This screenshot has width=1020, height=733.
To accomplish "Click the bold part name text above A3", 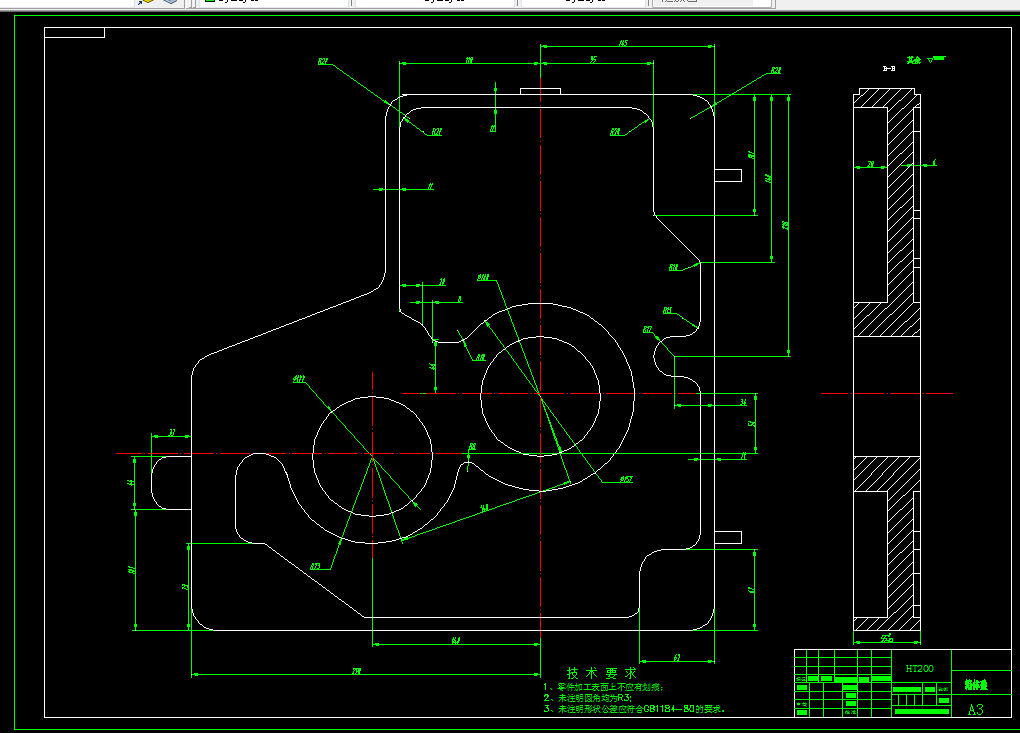I will pyautogui.click(x=976, y=685).
